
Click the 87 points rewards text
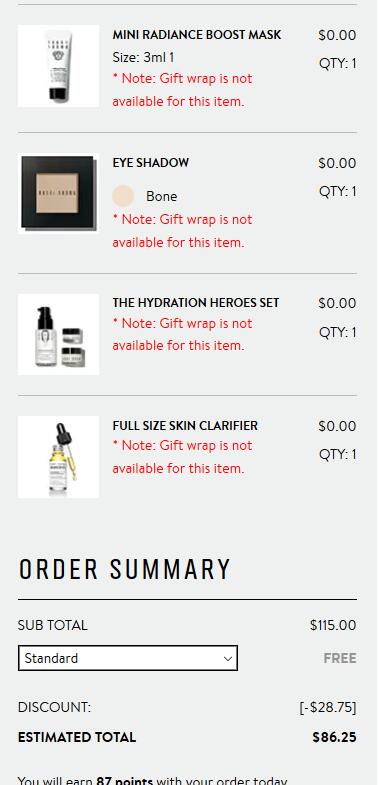tap(125, 781)
